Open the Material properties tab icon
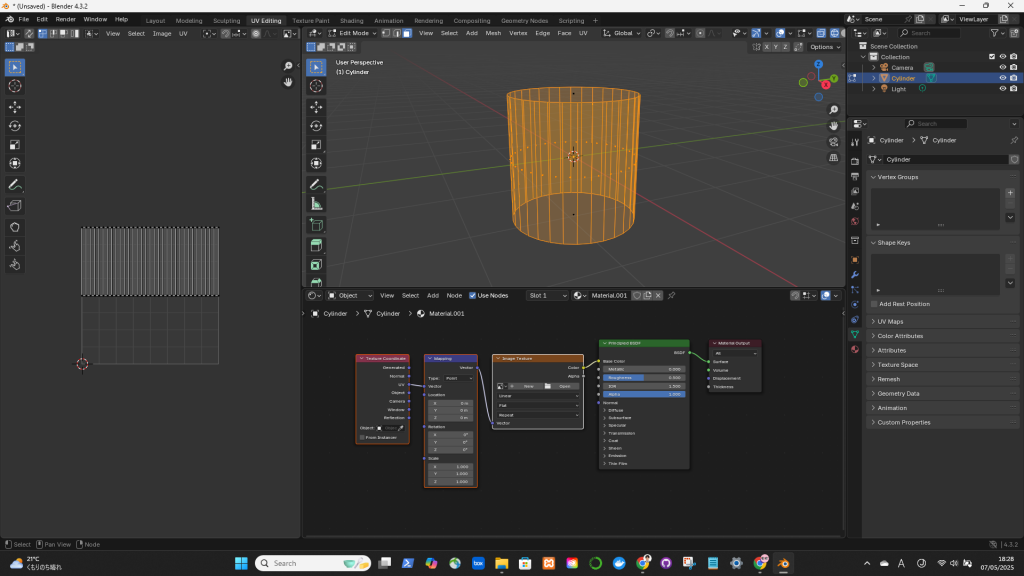The width and height of the screenshot is (1024, 576). coord(854,349)
